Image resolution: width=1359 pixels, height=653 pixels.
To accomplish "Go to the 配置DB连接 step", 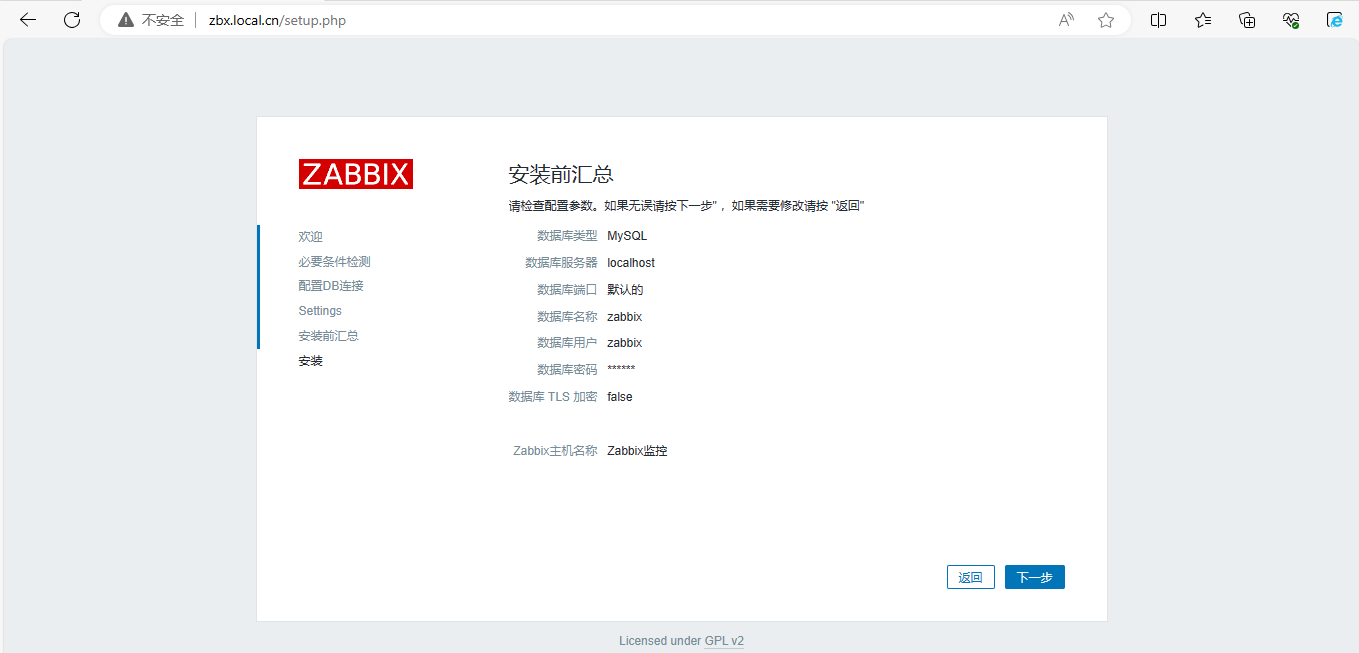I will click(331, 286).
